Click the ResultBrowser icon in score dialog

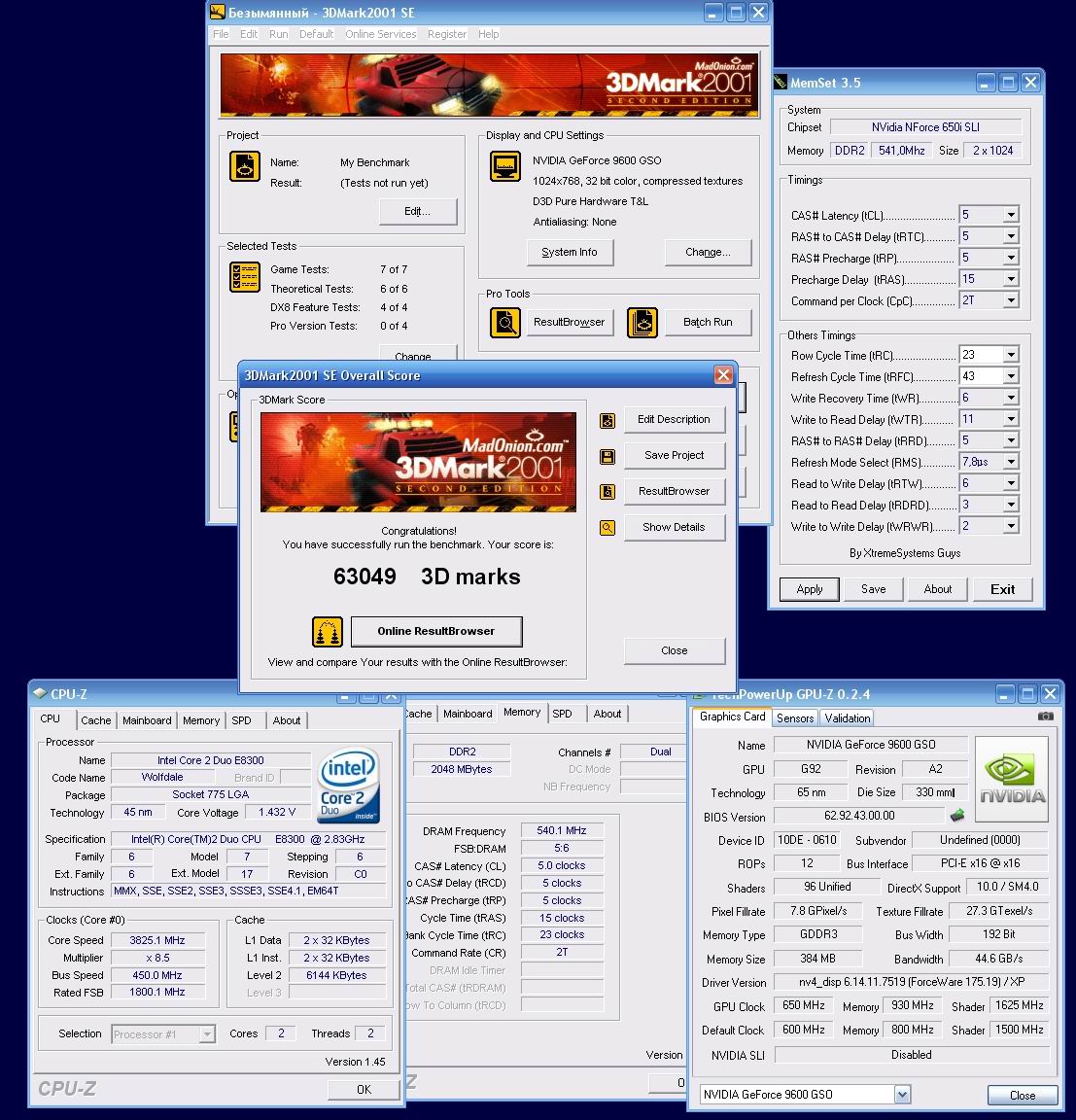coord(607,491)
